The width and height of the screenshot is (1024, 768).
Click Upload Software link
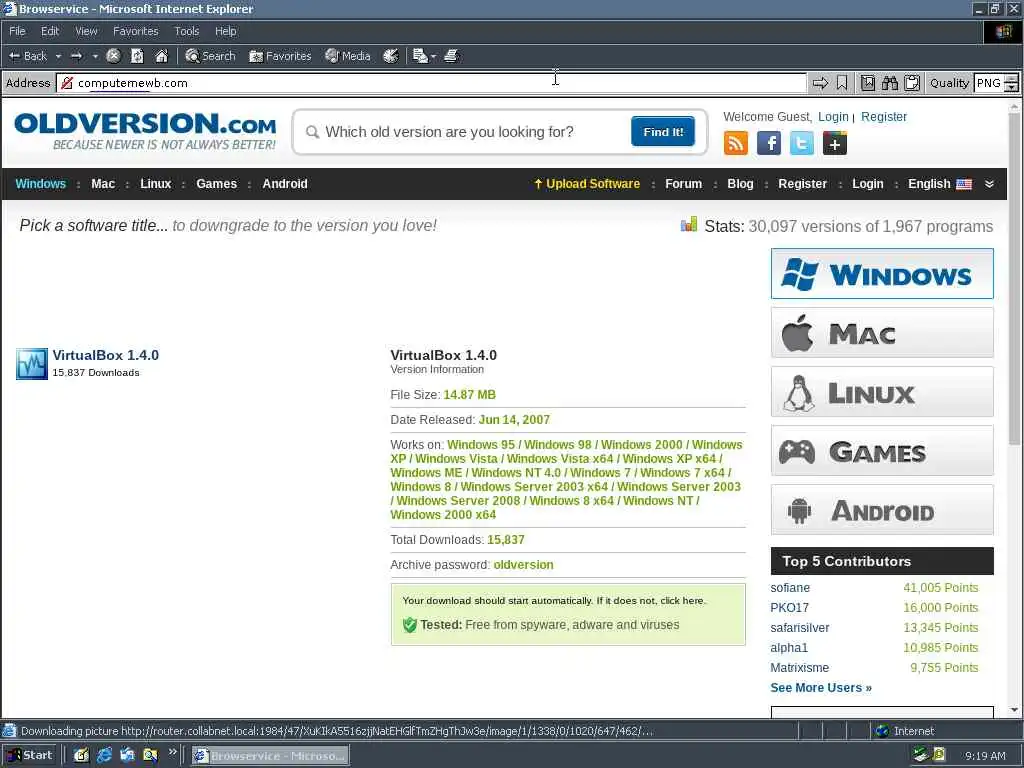click(x=587, y=184)
